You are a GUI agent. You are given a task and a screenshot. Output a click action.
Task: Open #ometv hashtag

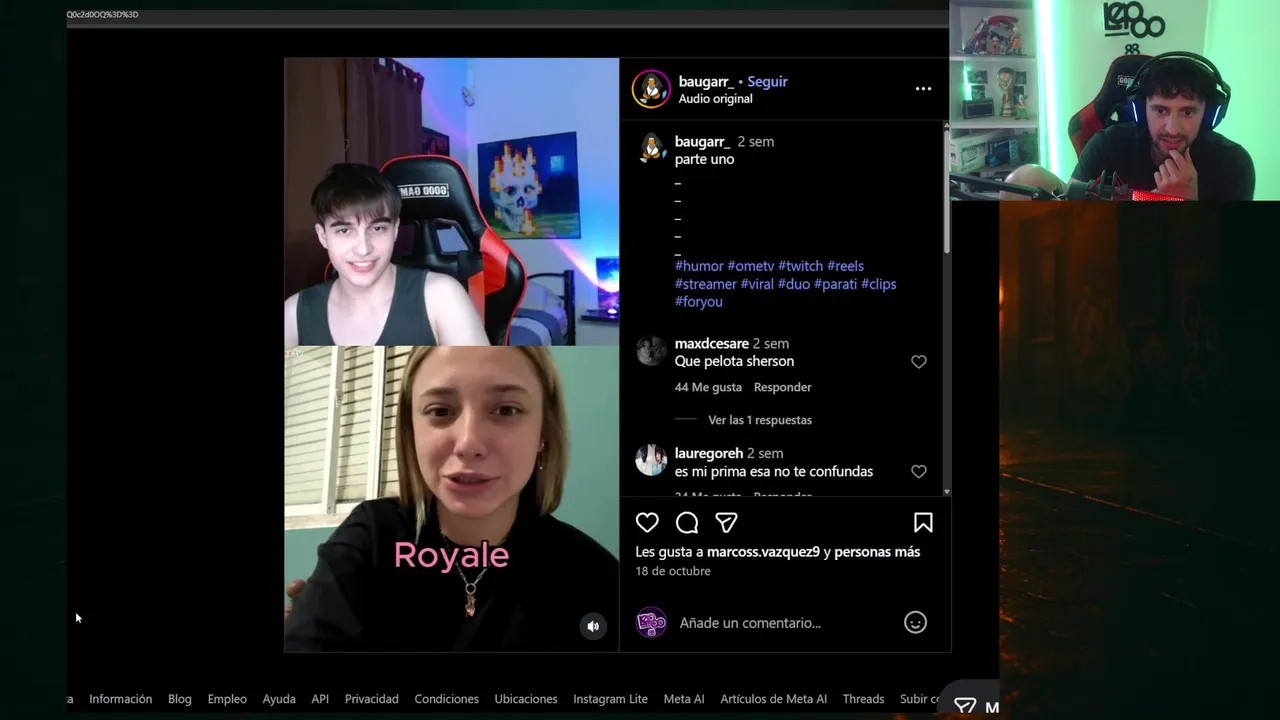point(750,266)
